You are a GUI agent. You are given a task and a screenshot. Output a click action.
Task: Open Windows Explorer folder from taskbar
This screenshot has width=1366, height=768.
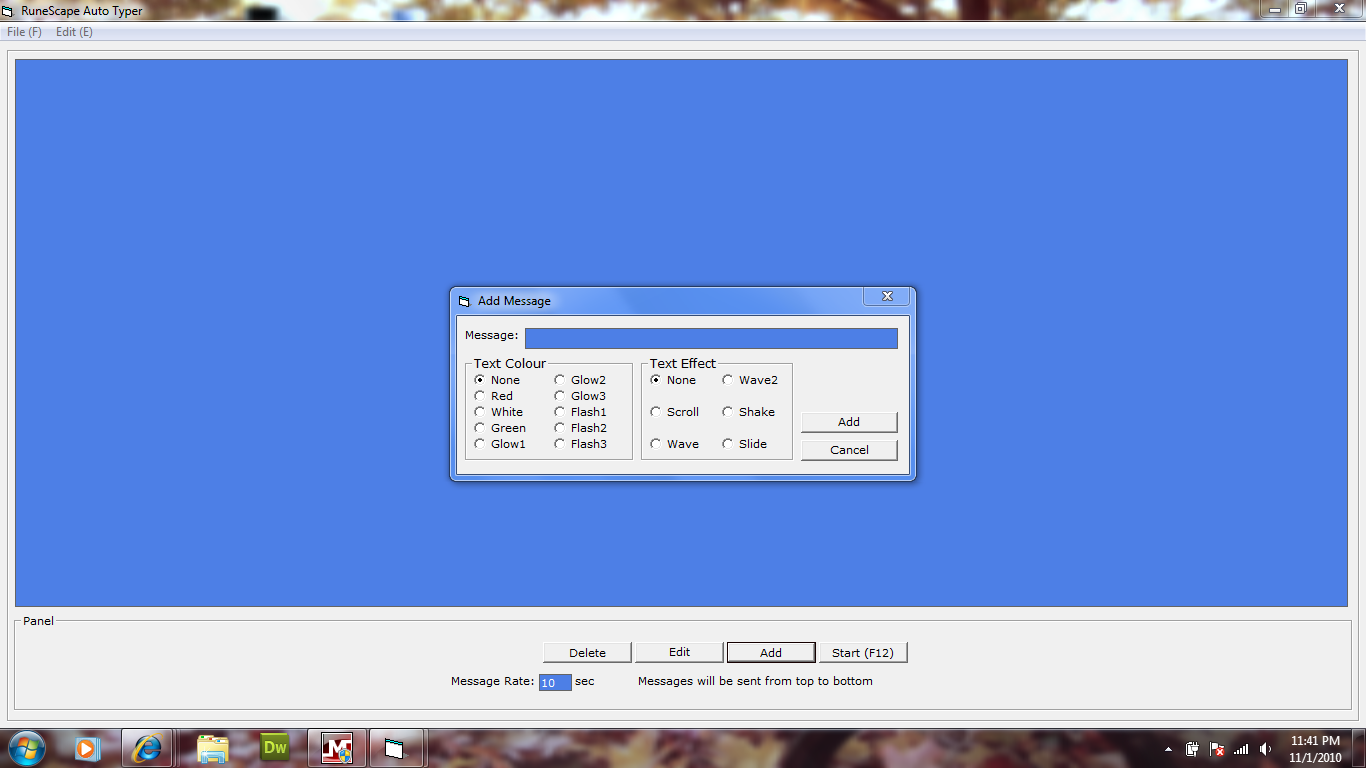pos(212,748)
